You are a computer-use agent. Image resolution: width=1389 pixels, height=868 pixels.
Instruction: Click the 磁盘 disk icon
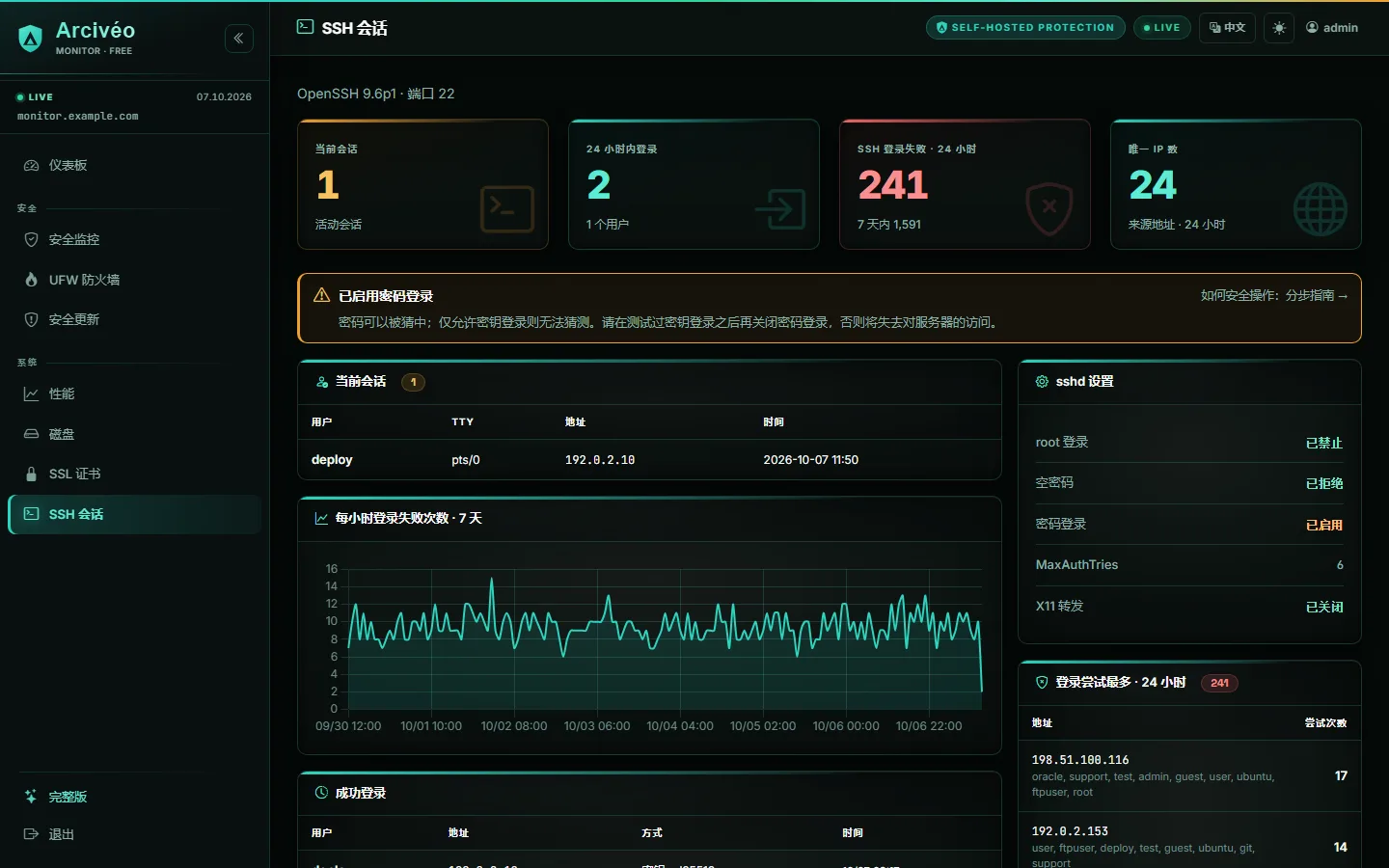click(31, 434)
